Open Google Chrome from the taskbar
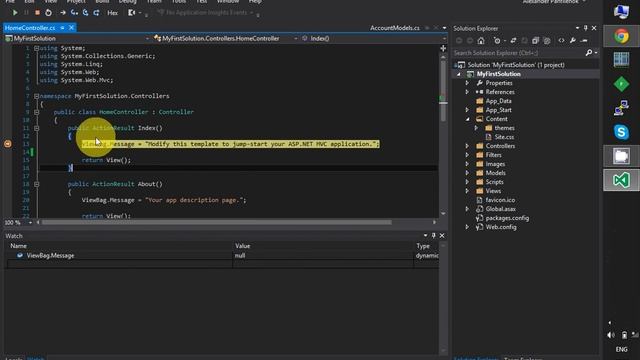Image resolution: width=640 pixels, height=360 pixels. pos(621,36)
